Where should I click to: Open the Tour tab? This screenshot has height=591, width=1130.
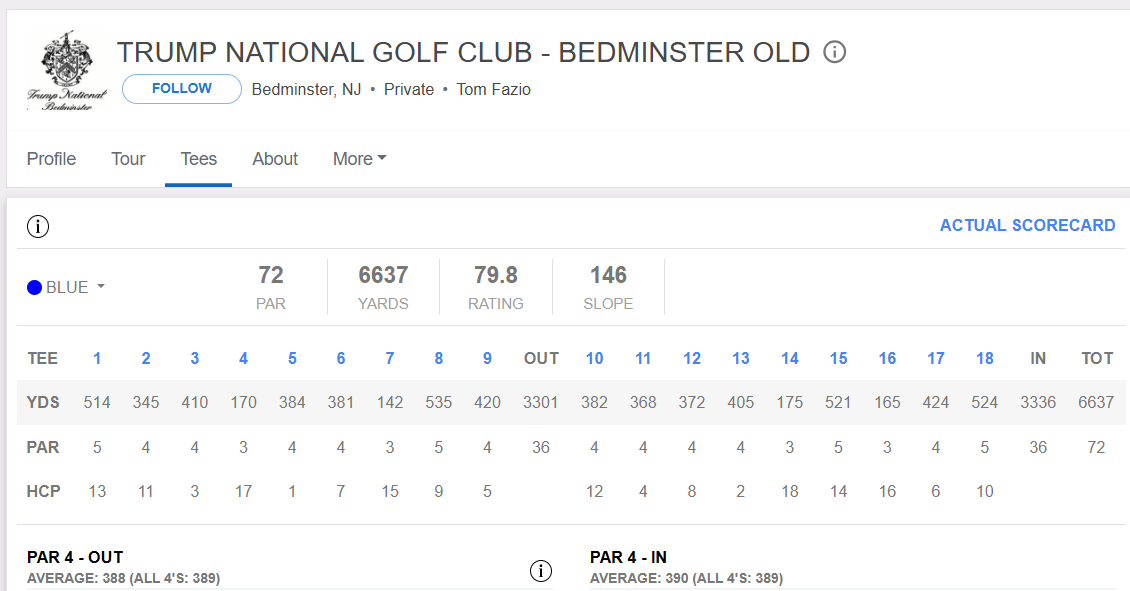(128, 159)
